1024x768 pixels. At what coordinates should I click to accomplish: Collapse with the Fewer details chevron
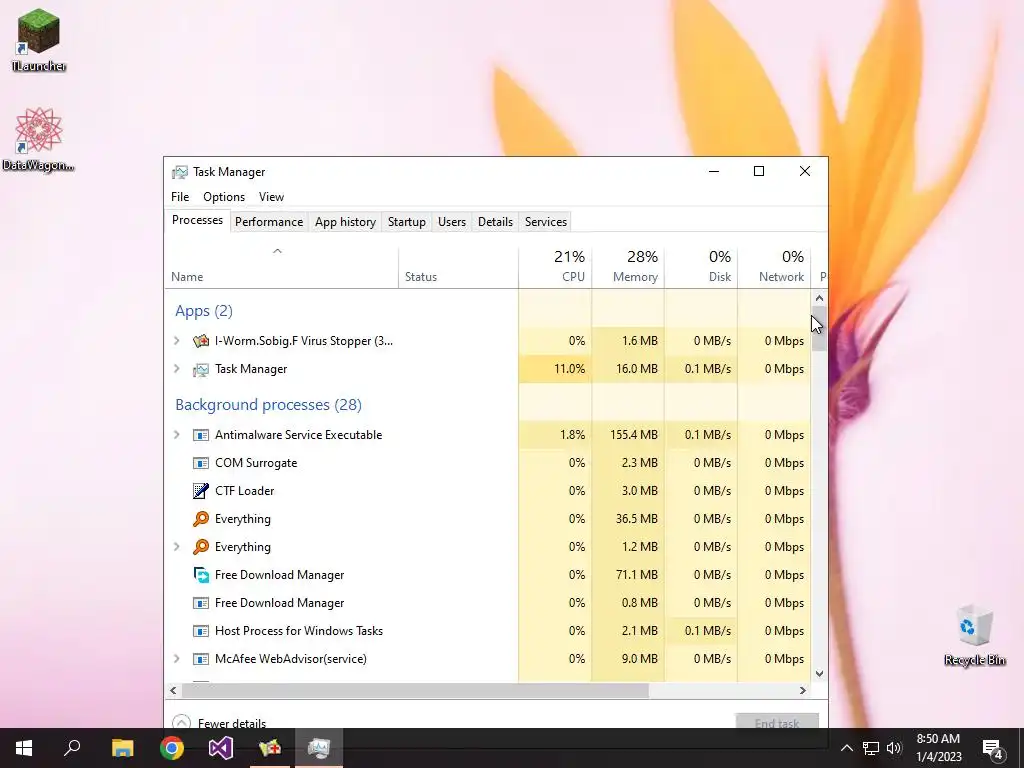(x=182, y=722)
